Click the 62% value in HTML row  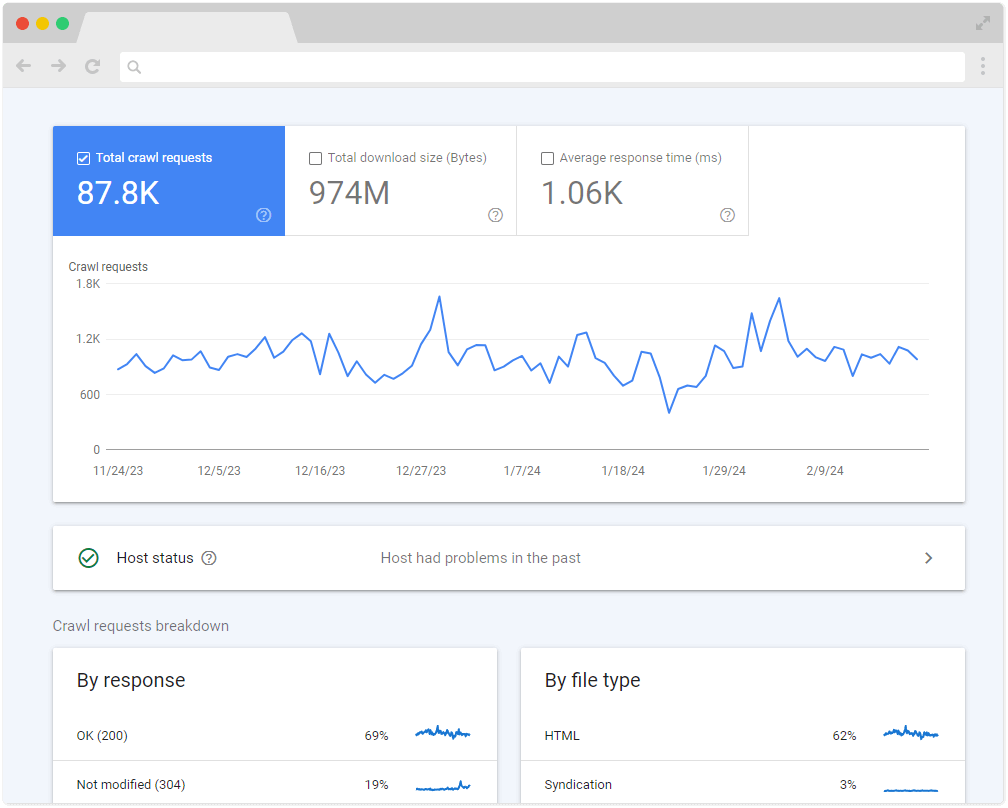[845, 735]
